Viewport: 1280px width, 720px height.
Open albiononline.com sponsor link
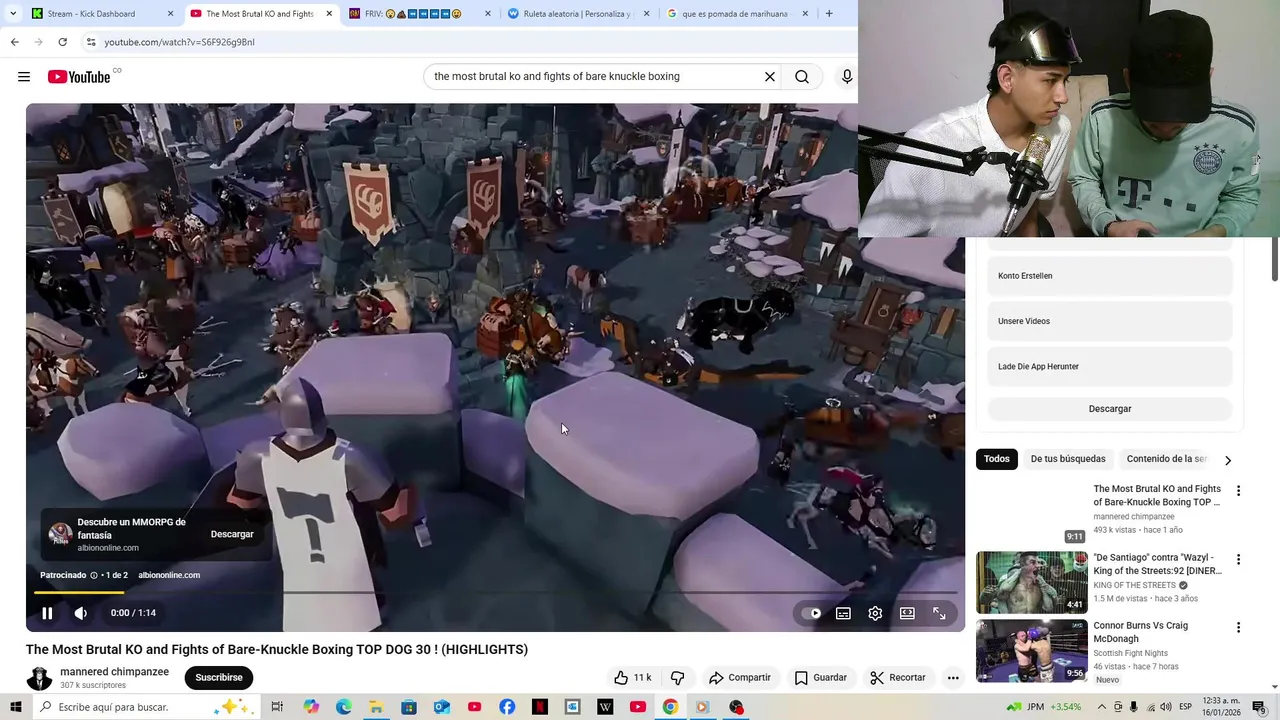[x=169, y=575]
